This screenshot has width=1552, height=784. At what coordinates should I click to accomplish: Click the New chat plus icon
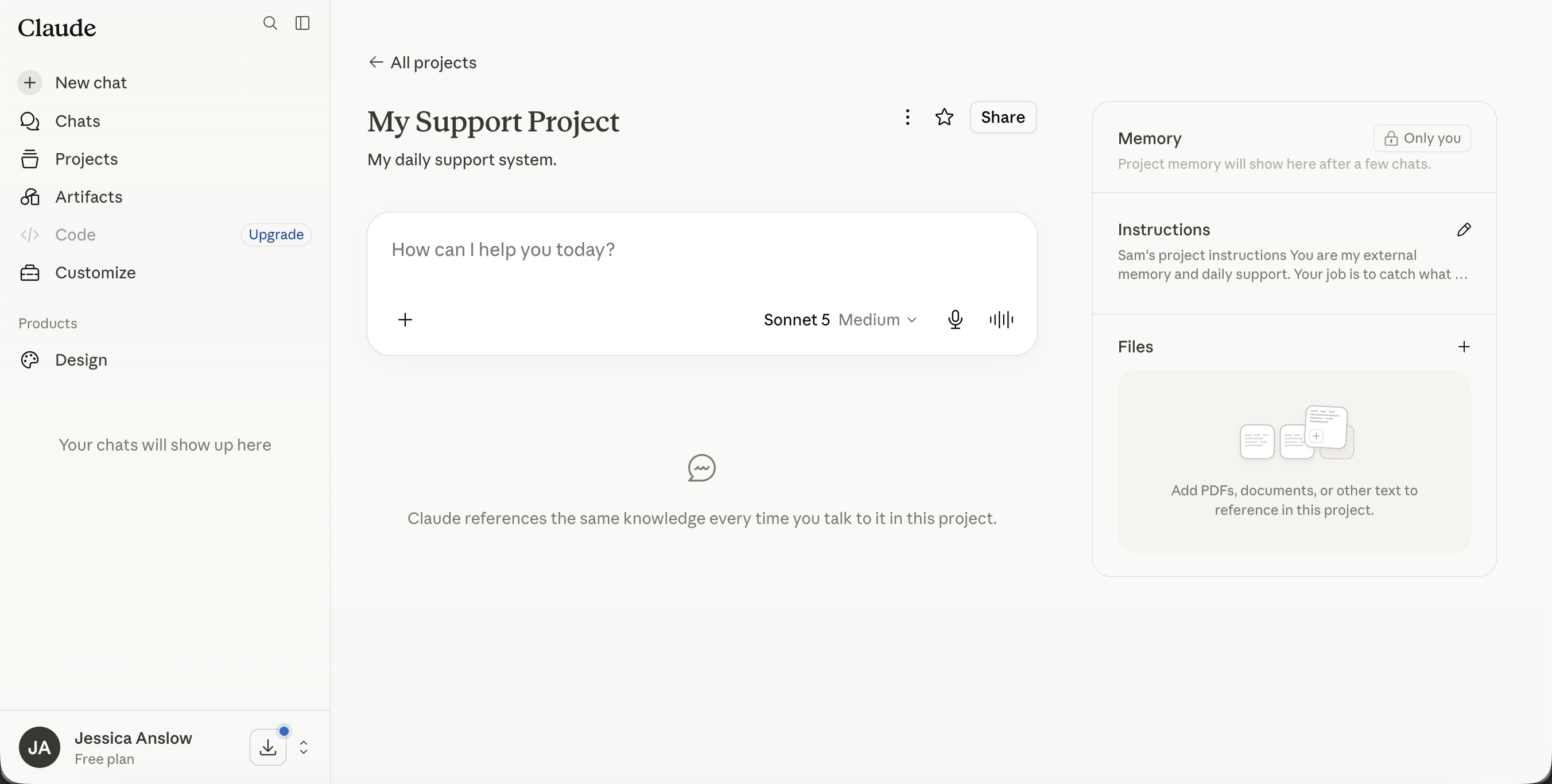tap(29, 83)
